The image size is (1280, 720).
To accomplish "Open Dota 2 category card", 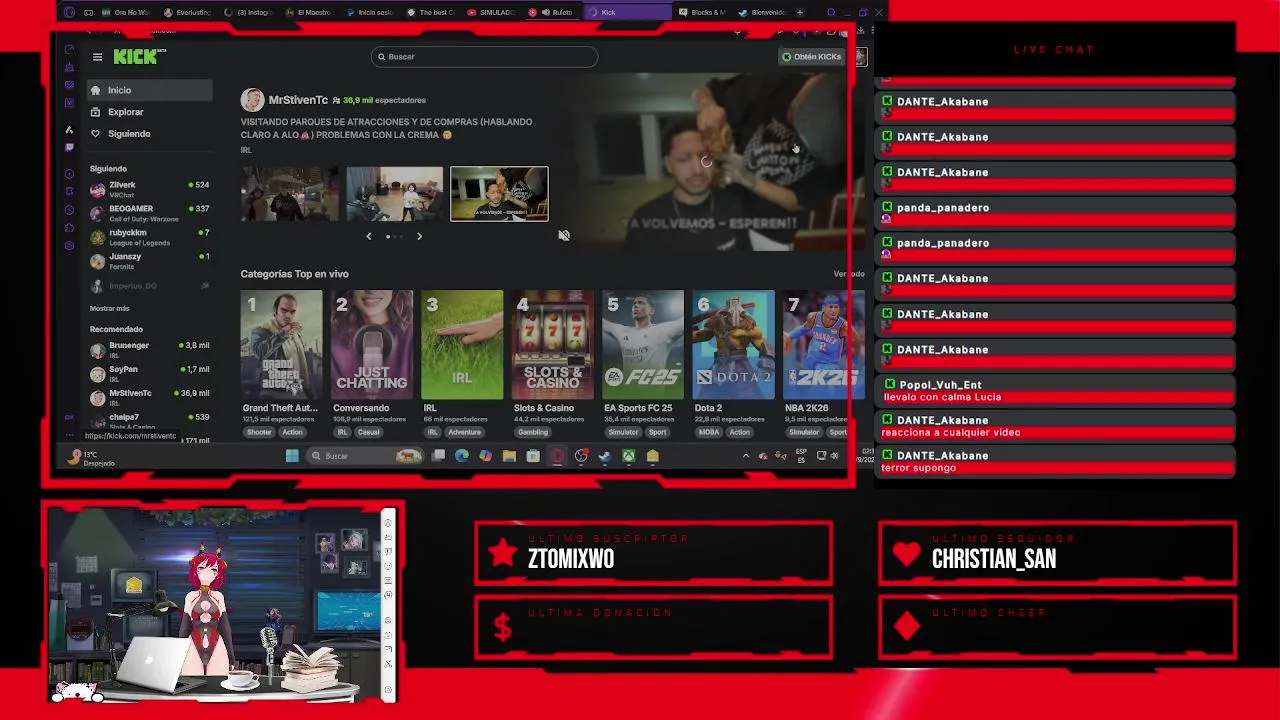I will point(733,345).
